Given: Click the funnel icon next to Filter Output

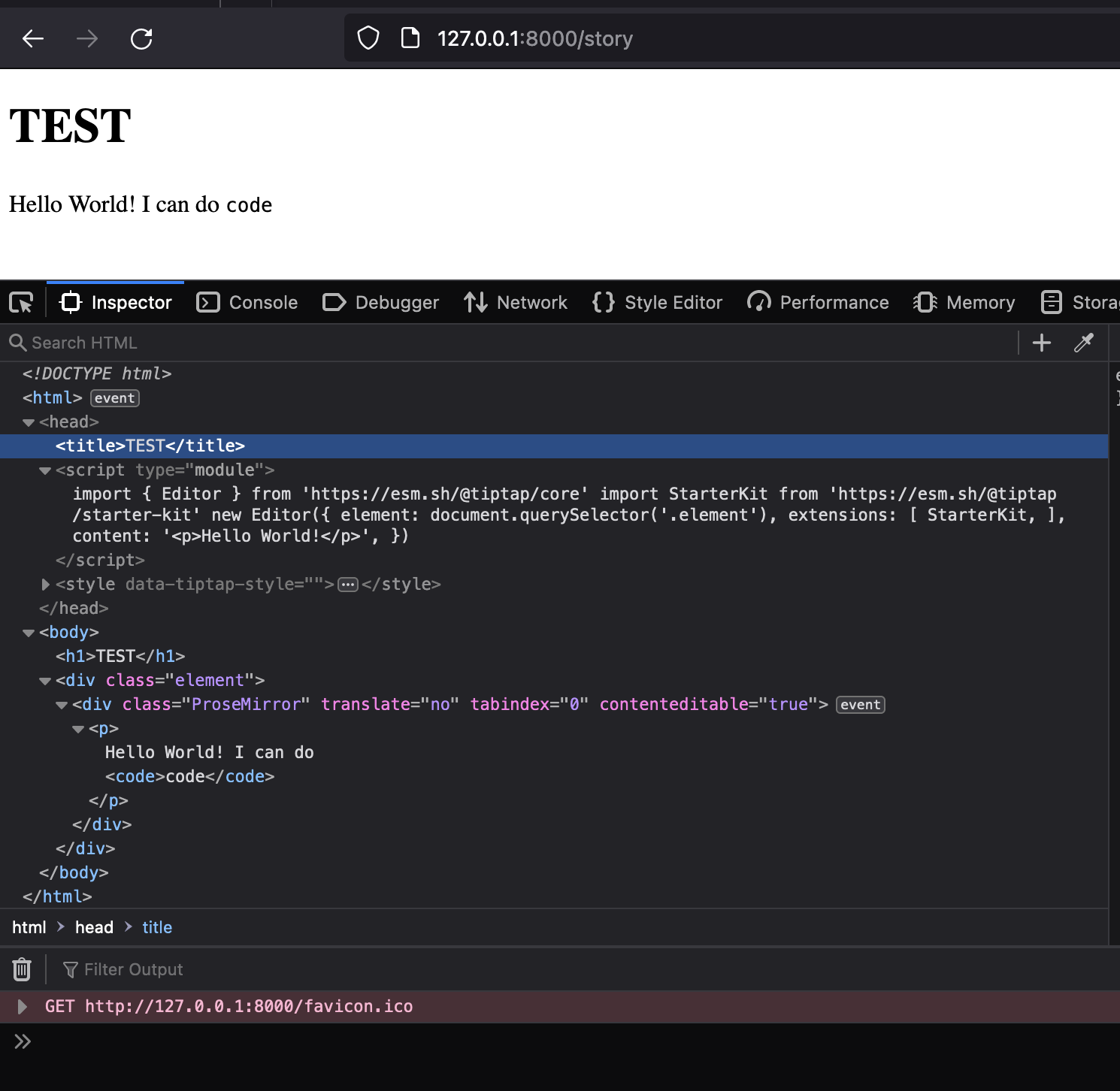Looking at the screenshot, I should [x=70, y=969].
